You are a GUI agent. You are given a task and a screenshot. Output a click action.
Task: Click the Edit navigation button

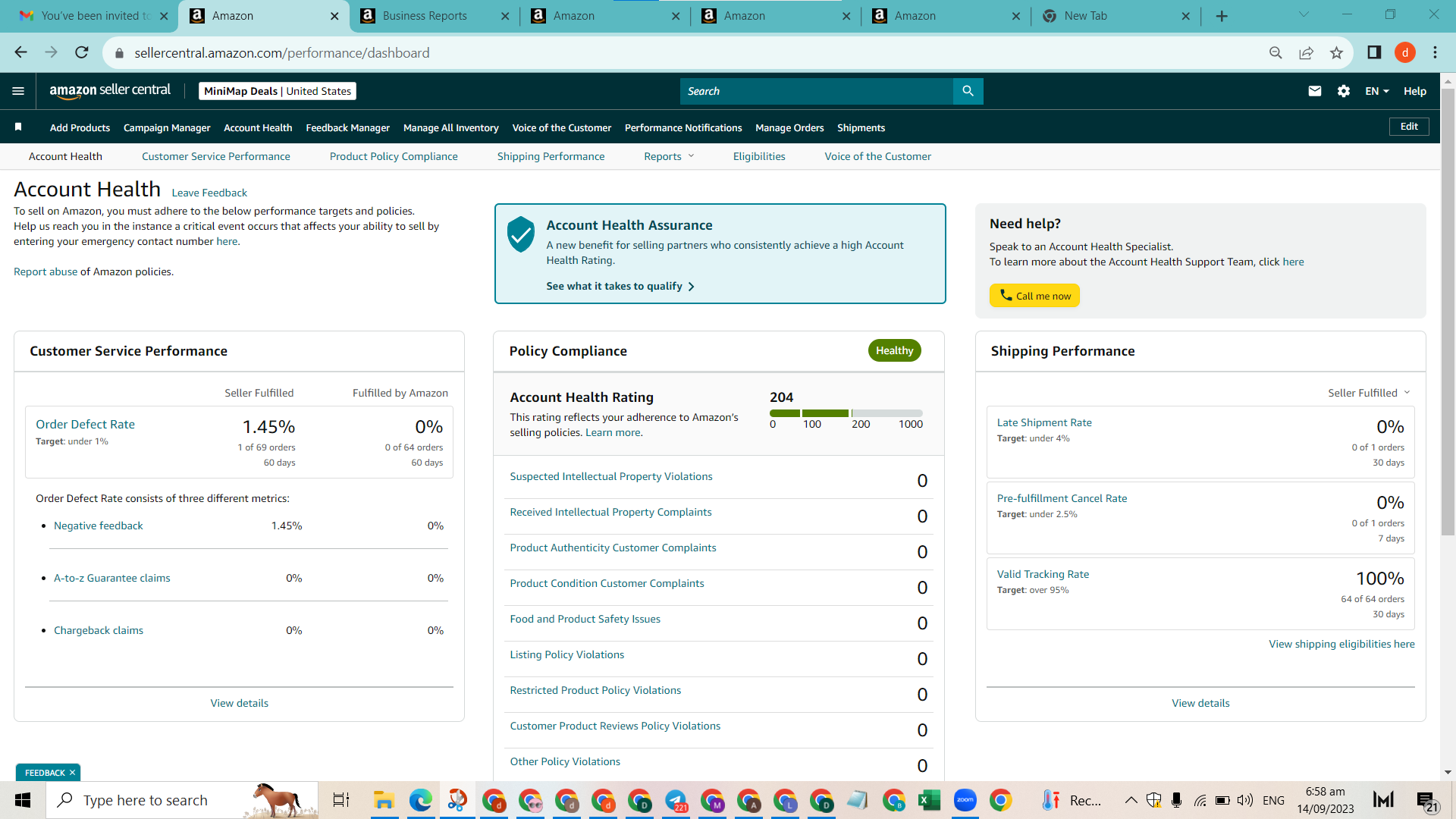1409,127
